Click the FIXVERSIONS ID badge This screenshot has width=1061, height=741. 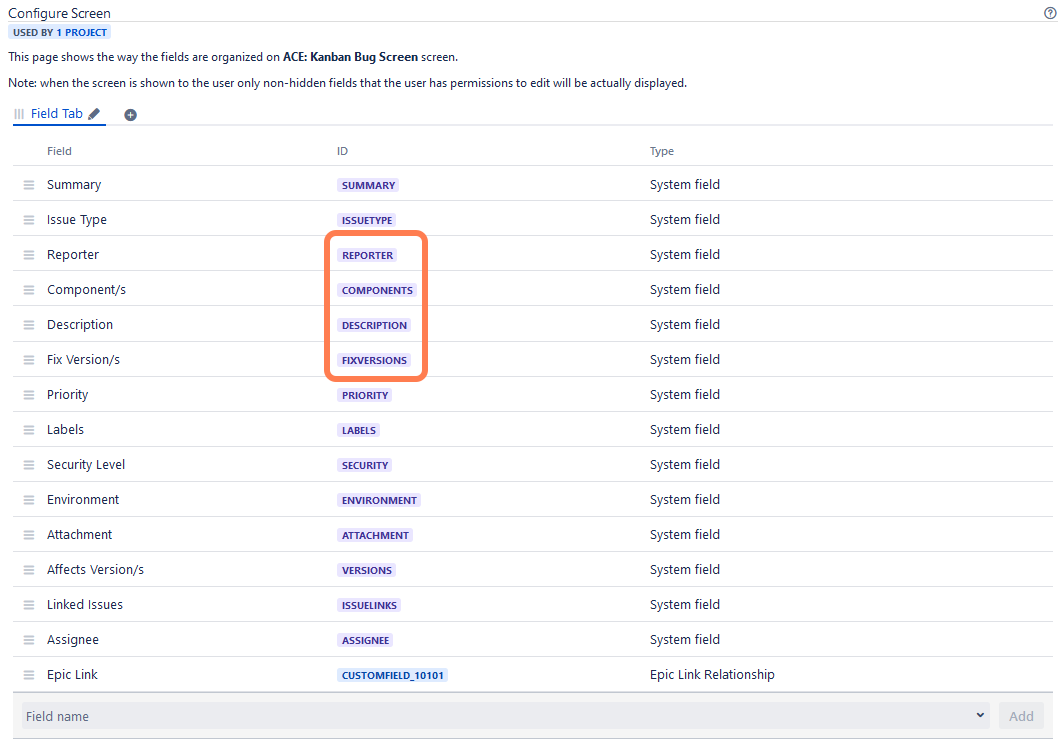(x=374, y=360)
